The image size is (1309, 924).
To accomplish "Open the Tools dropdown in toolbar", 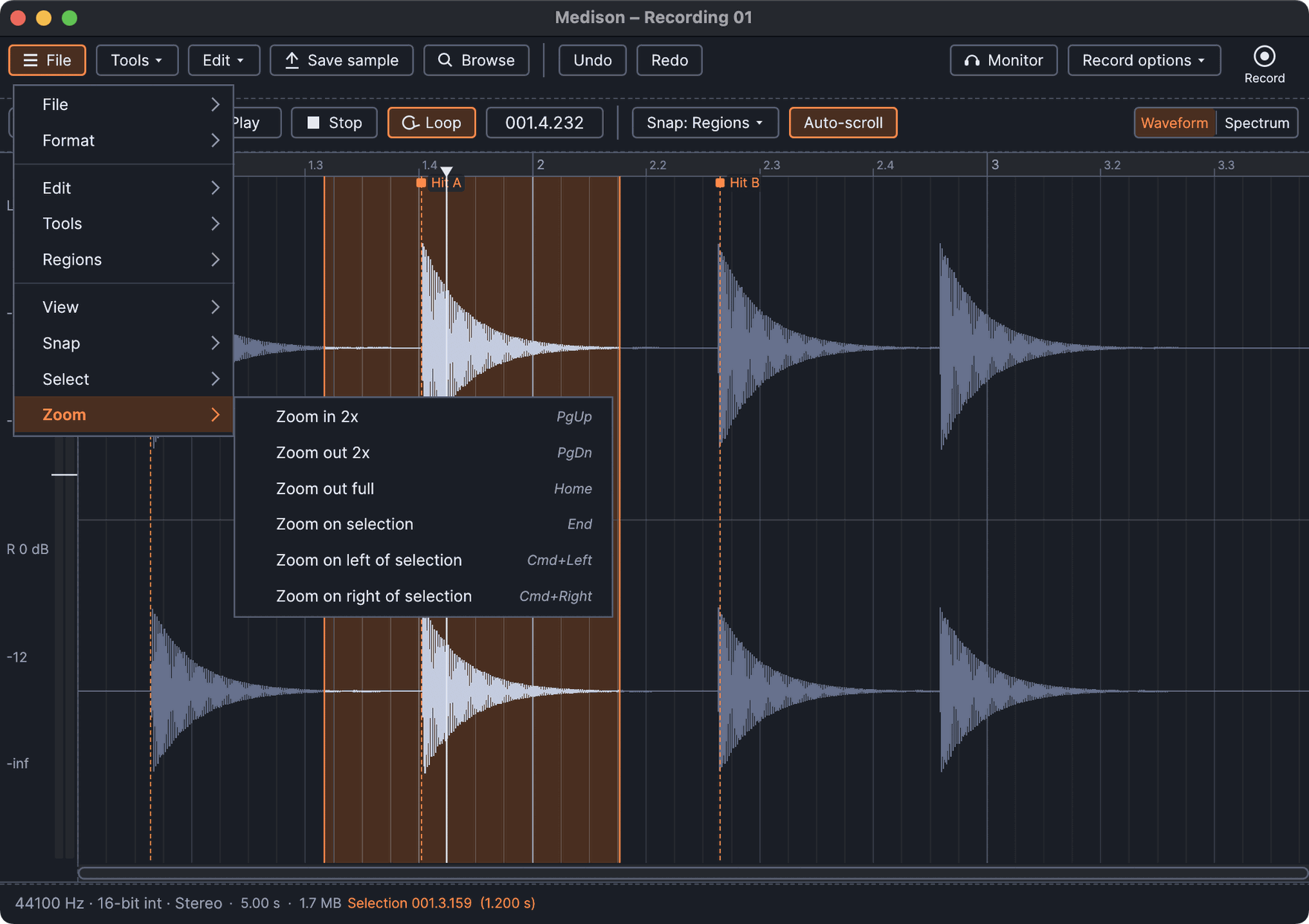I will point(137,60).
